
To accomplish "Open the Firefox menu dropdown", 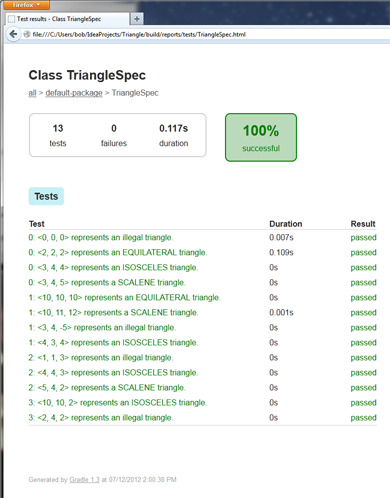I will (27, 5).
